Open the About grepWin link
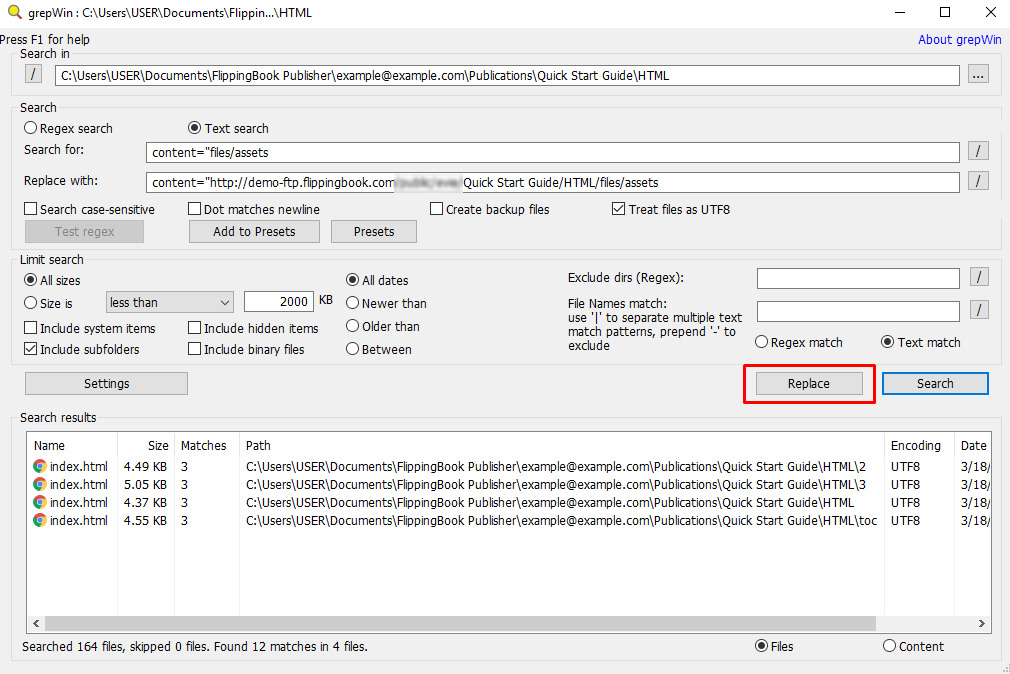1010x674 pixels. (960, 39)
